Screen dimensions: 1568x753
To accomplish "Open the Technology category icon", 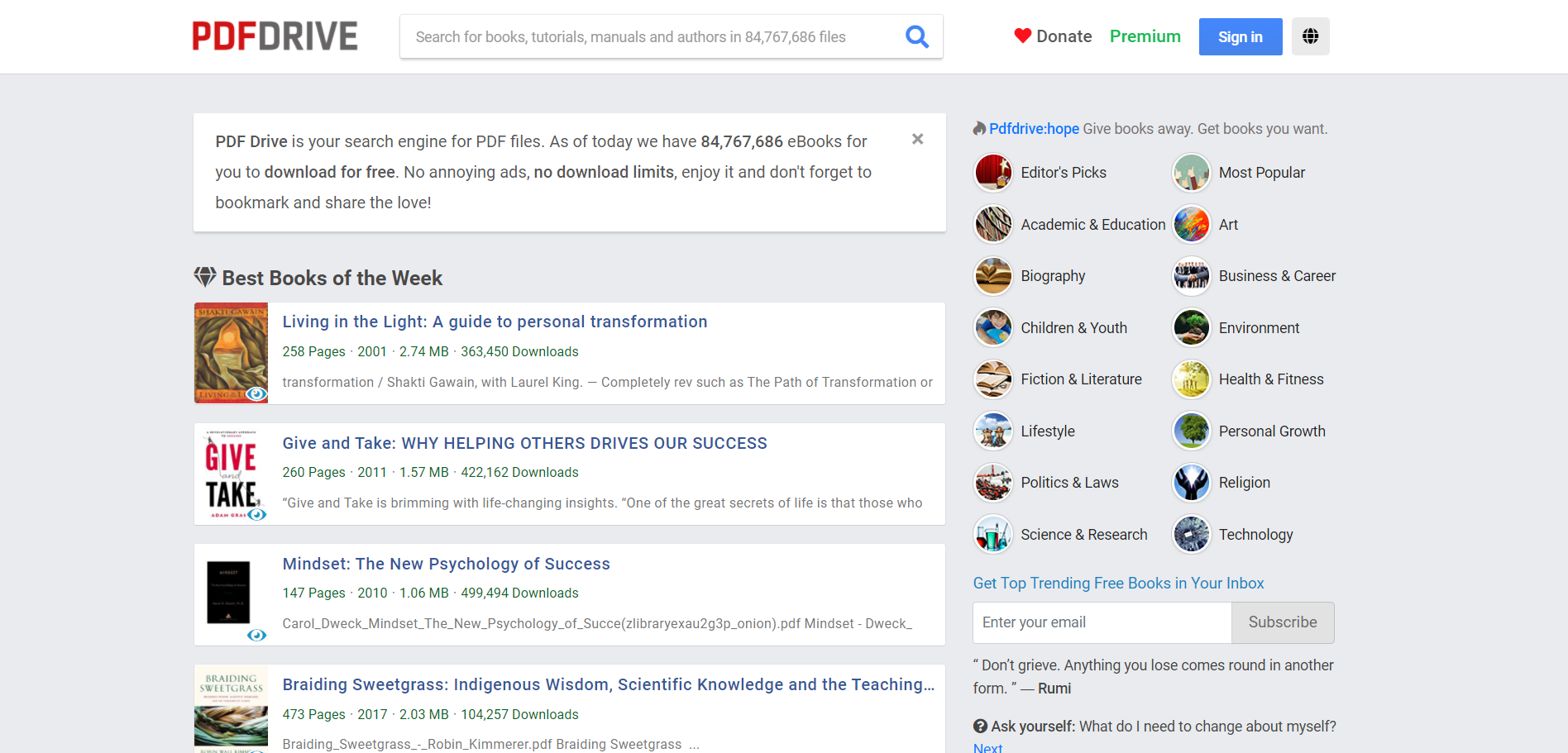I will (1191, 535).
